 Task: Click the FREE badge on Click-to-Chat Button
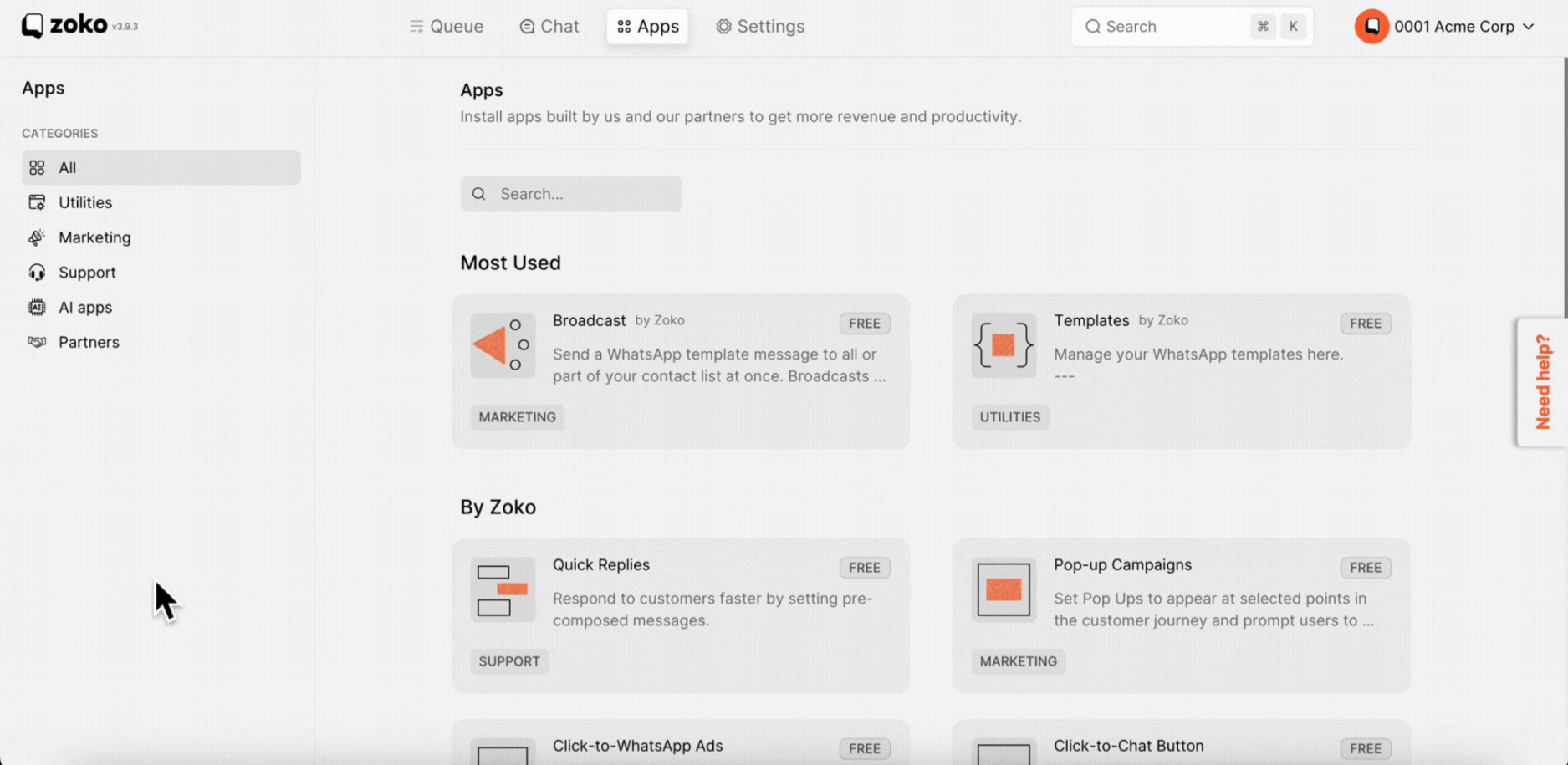tap(1366, 748)
